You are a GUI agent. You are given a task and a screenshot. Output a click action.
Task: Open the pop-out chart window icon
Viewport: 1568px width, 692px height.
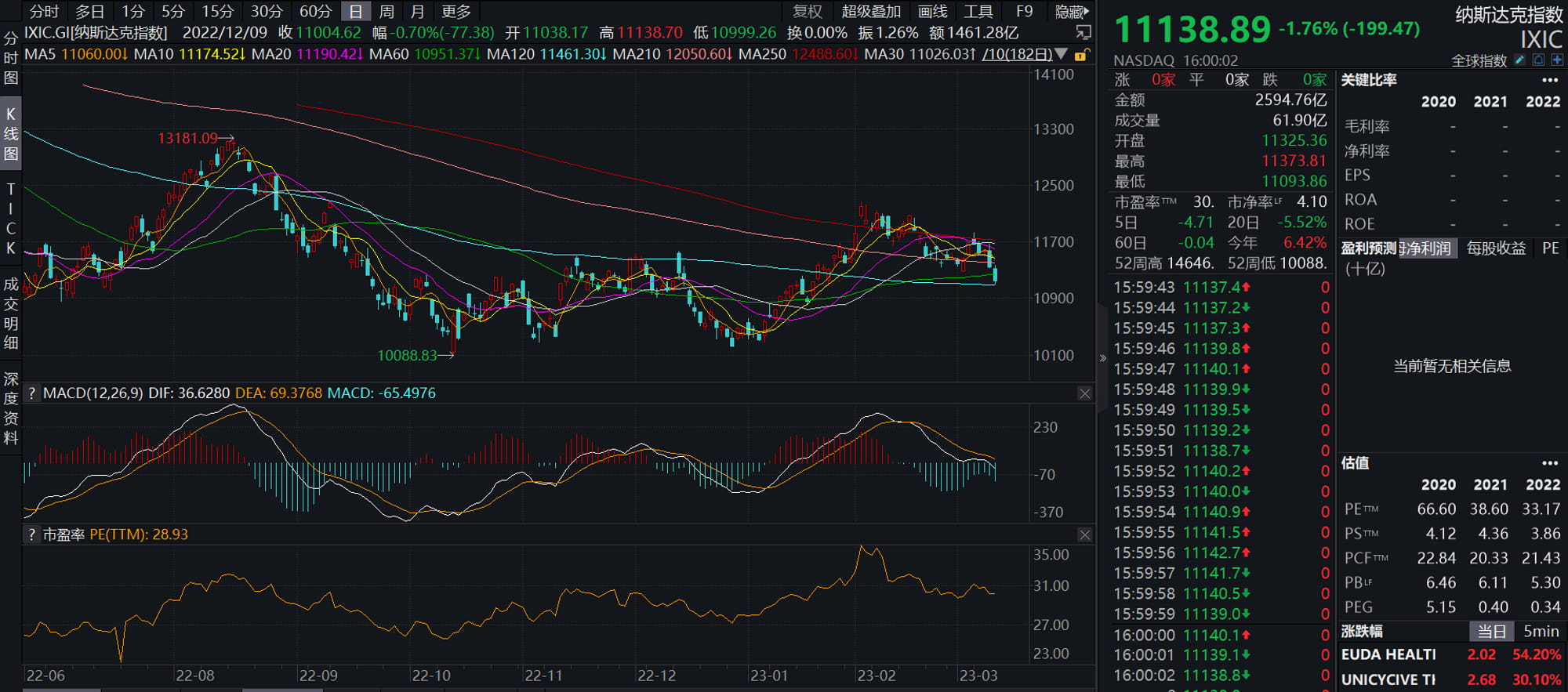coord(1083,32)
